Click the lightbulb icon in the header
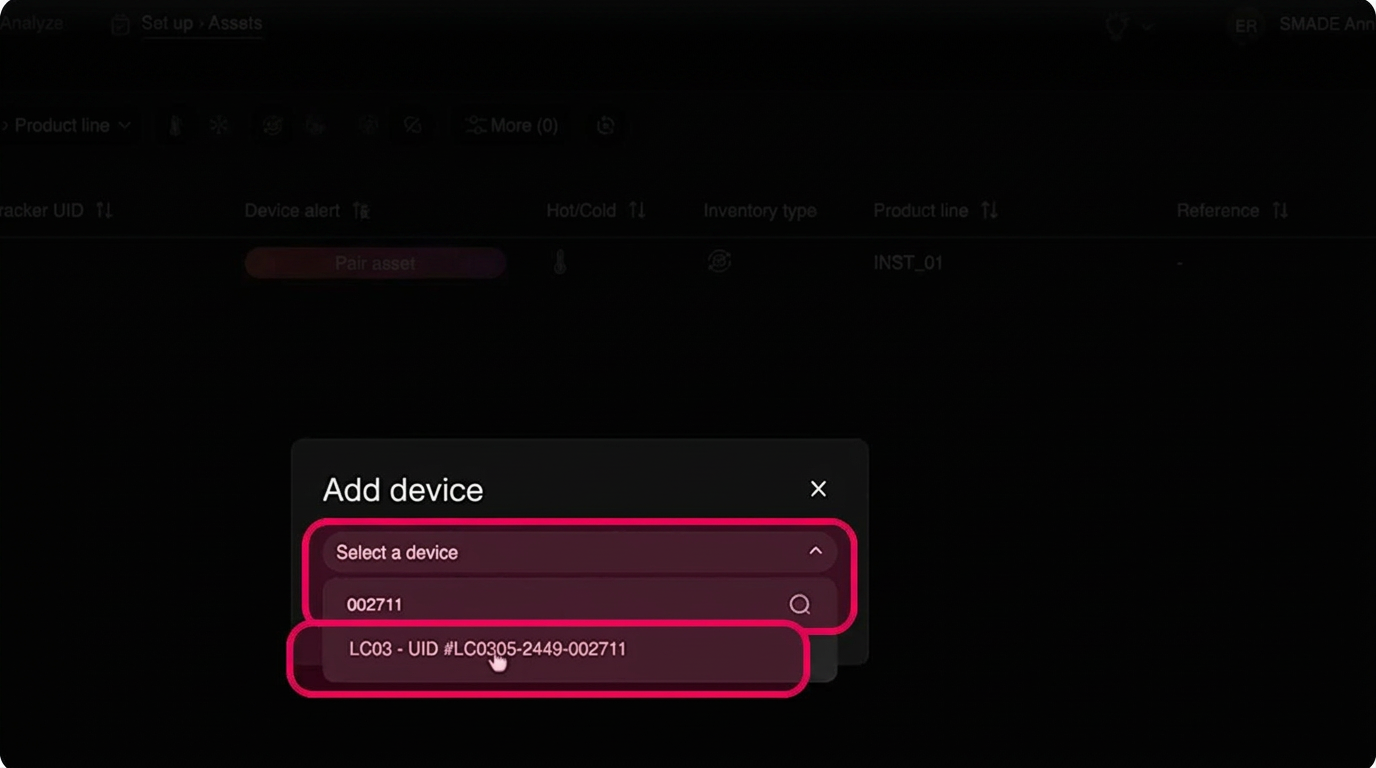Image resolution: width=1376 pixels, height=768 pixels. pos(1116,26)
